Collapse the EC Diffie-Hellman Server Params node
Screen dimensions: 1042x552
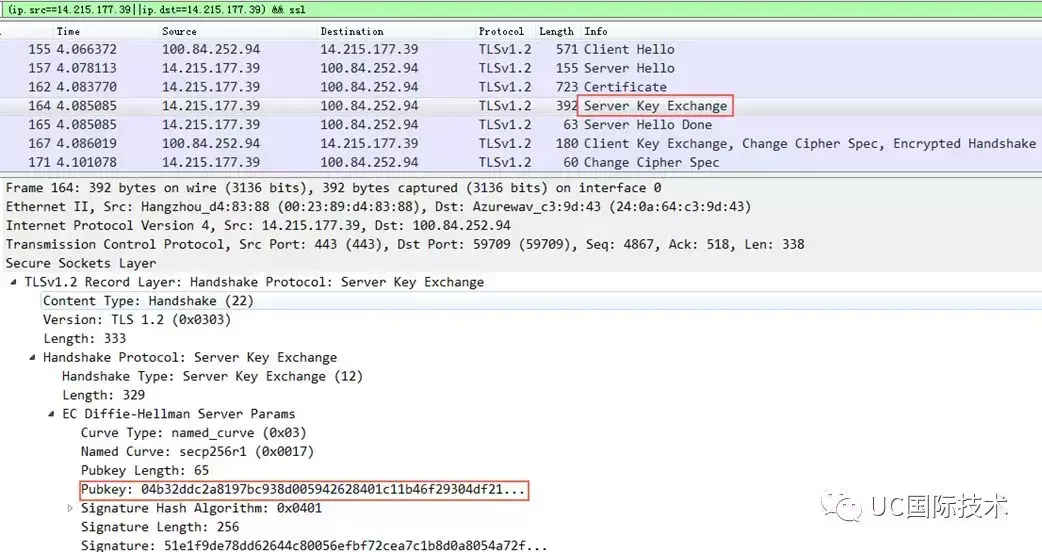click(51, 414)
